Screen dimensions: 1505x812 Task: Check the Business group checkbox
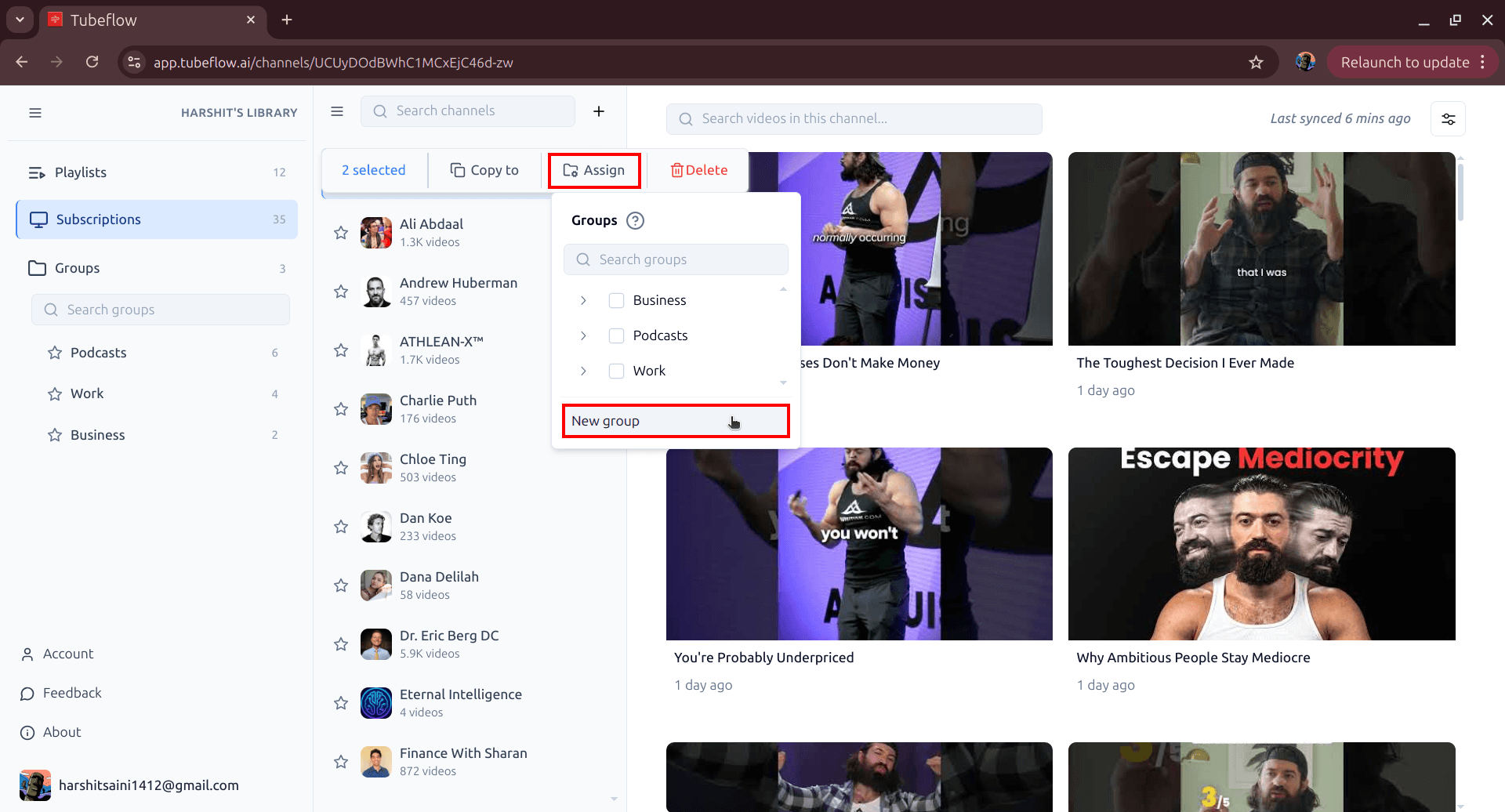click(616, 299)
